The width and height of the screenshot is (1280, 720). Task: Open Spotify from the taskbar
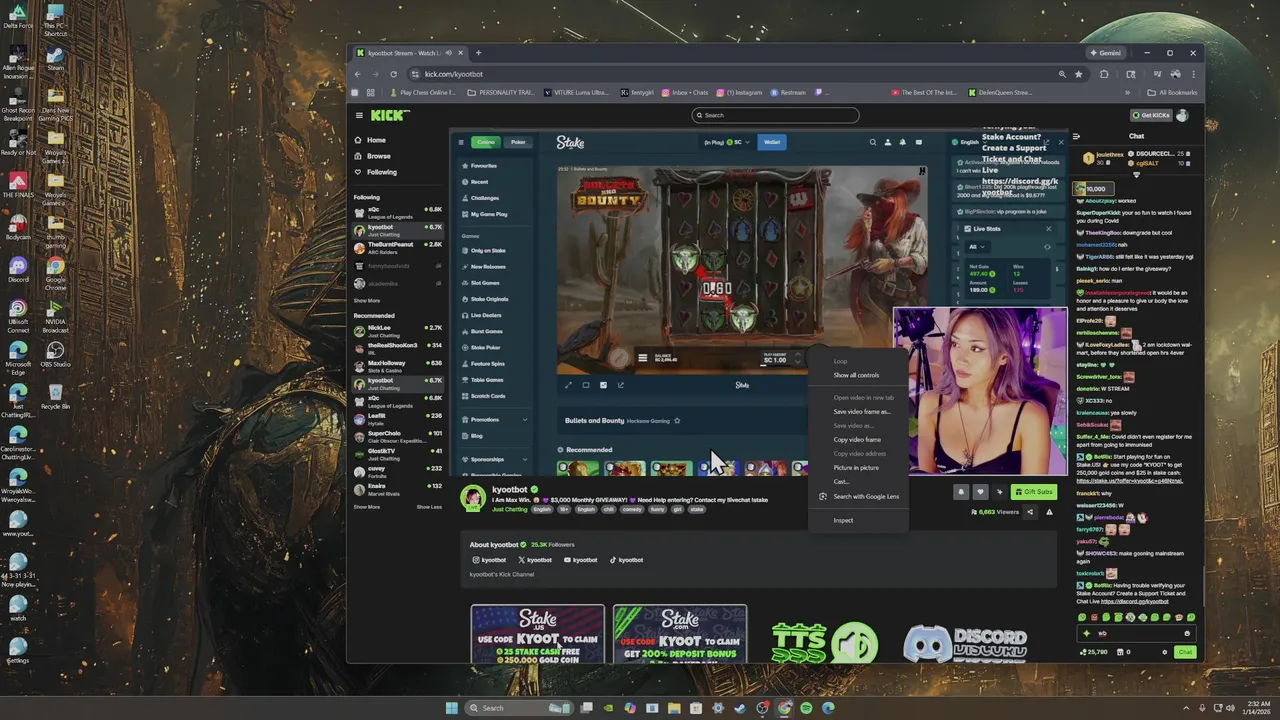(x=806, y=708)
